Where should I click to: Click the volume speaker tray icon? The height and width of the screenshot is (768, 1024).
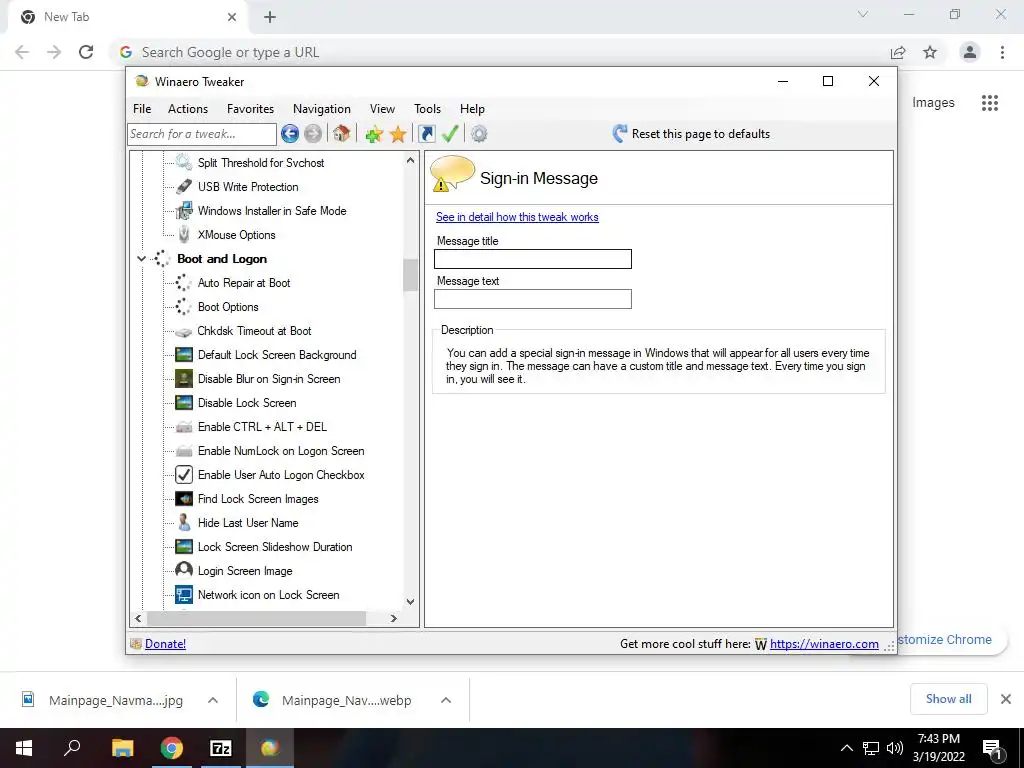coord(895,748)
